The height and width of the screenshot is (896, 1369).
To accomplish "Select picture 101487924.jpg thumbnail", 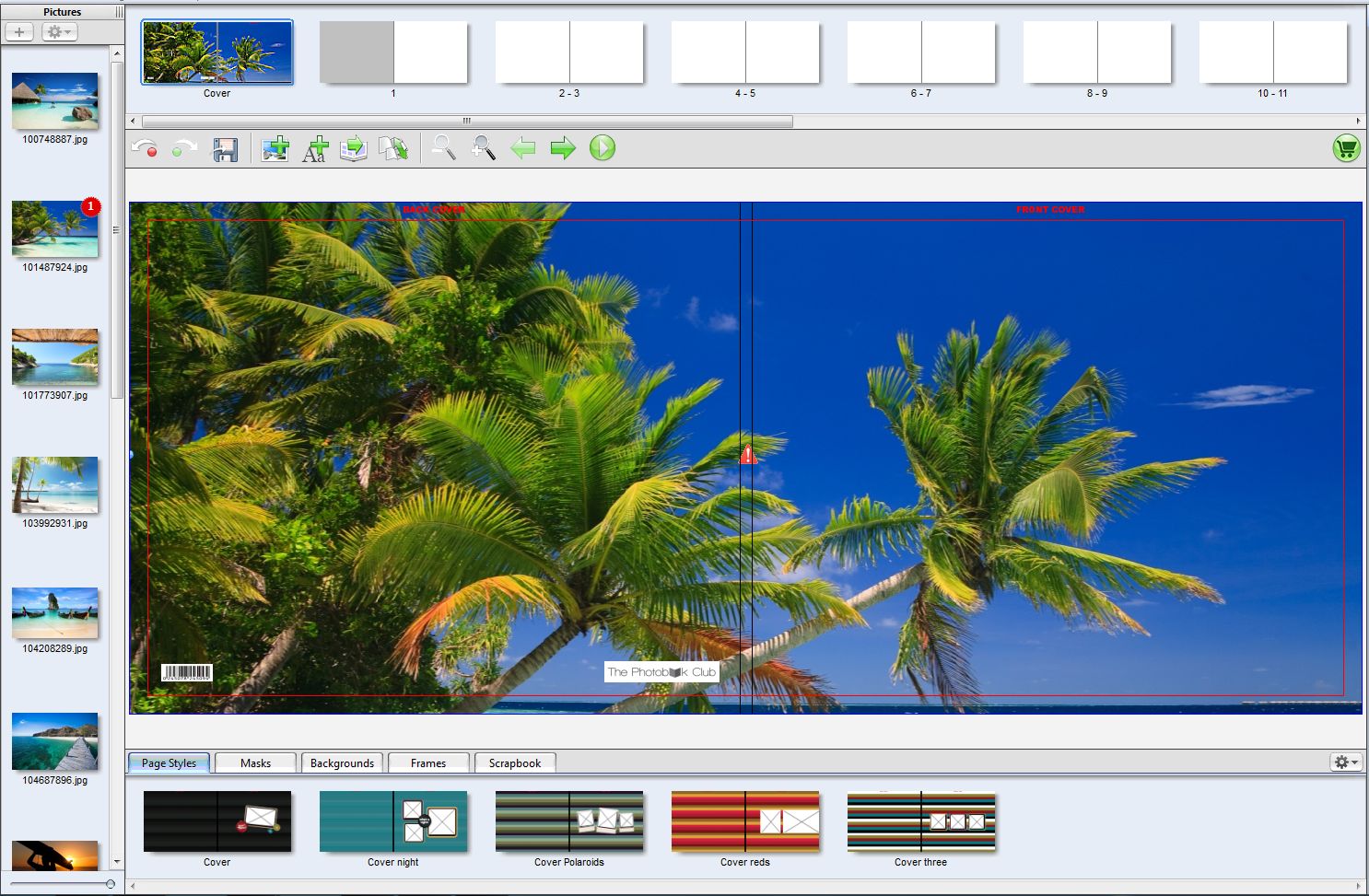I will point(55,229).
